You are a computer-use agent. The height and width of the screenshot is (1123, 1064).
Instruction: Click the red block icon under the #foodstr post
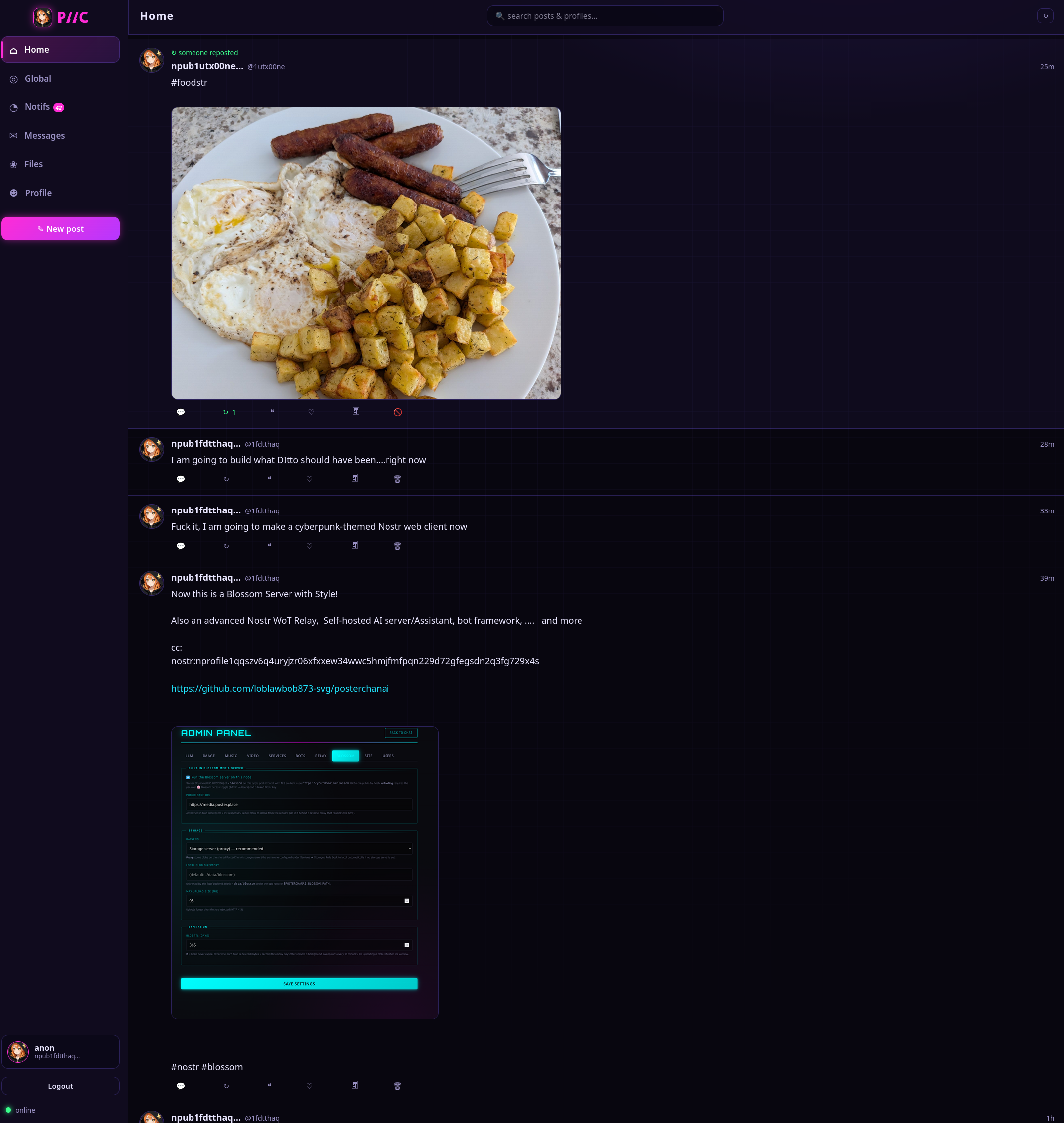[398, 412]
